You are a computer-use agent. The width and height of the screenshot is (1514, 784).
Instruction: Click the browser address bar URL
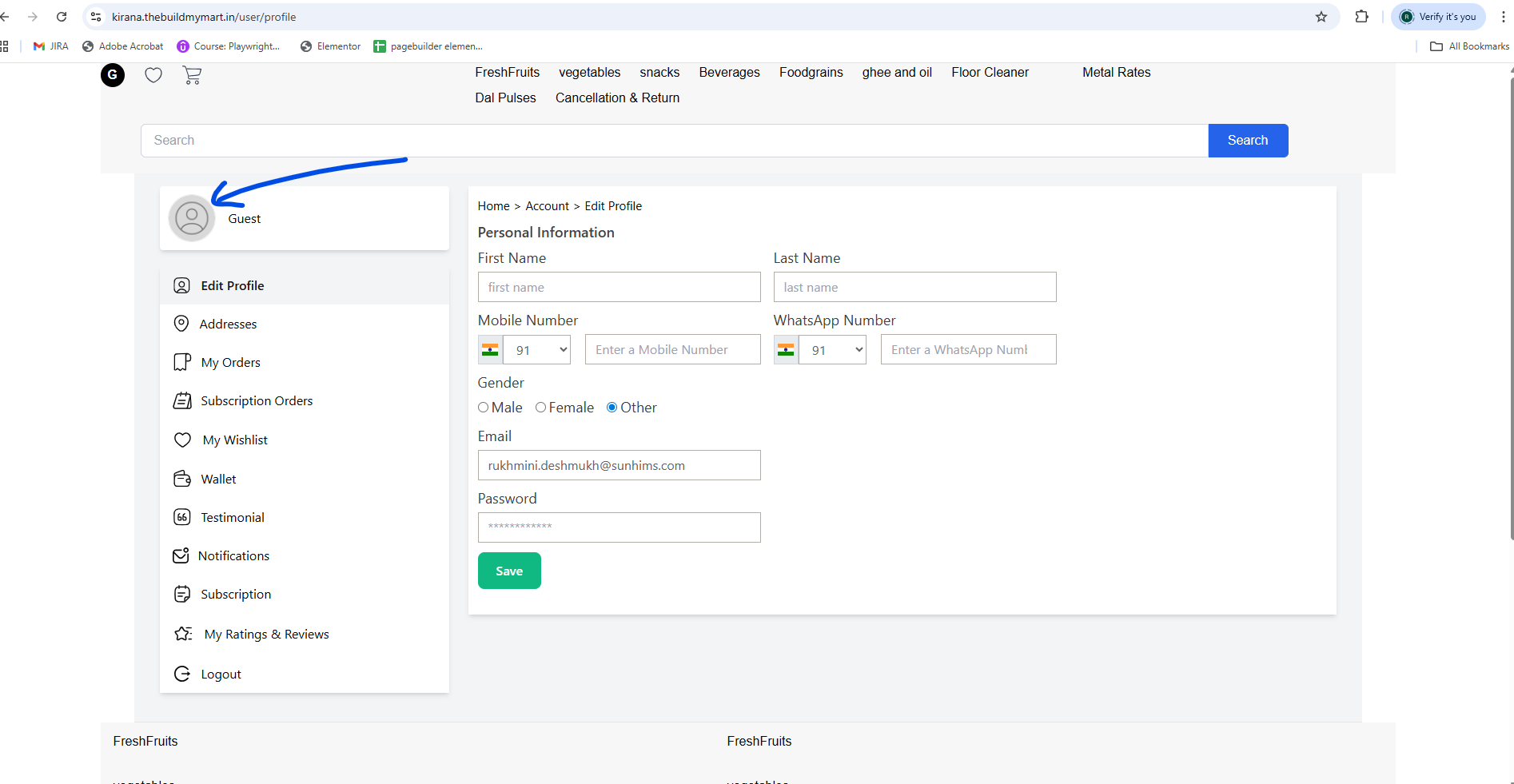[204, 17]
